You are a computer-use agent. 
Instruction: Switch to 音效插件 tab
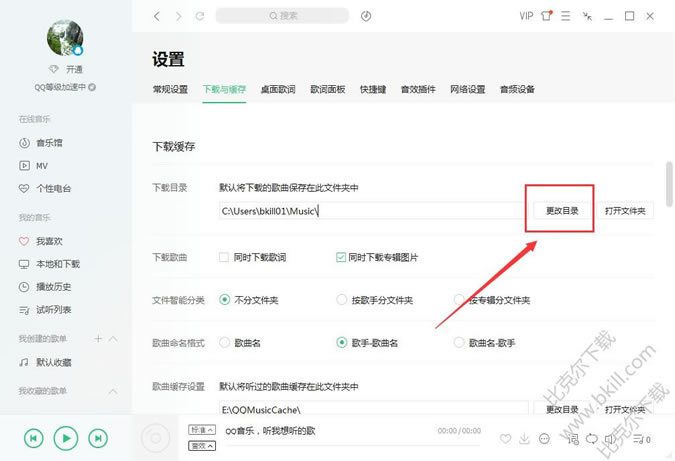(418, 90)
